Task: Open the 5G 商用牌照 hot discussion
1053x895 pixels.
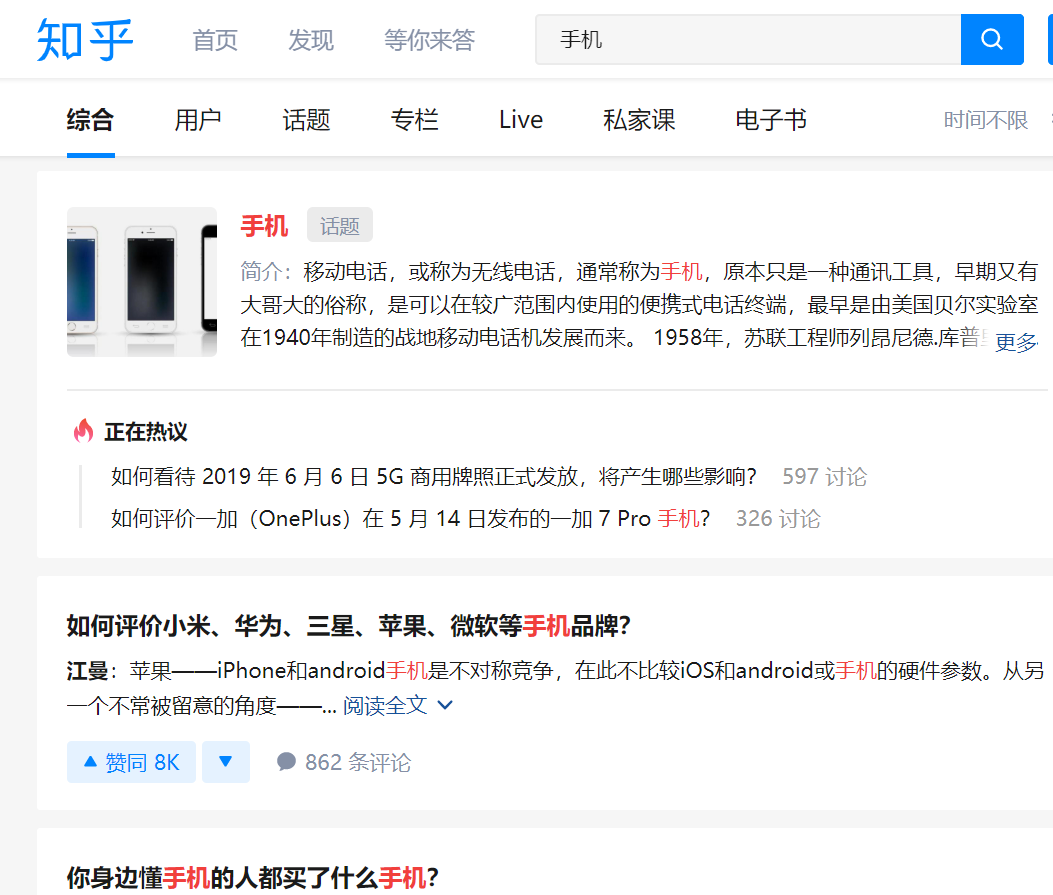Action: click(x=434, y=477)
